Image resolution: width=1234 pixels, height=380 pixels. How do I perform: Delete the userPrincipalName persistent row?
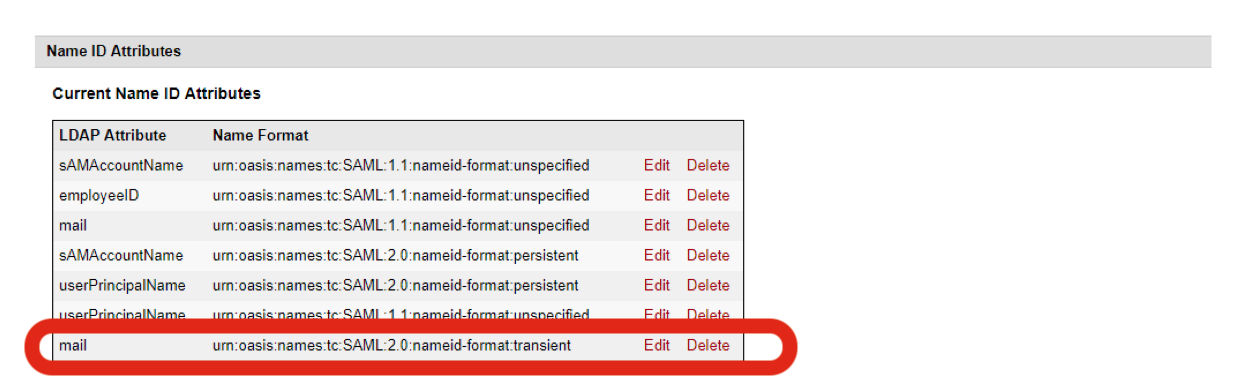[x=708, y=285]
